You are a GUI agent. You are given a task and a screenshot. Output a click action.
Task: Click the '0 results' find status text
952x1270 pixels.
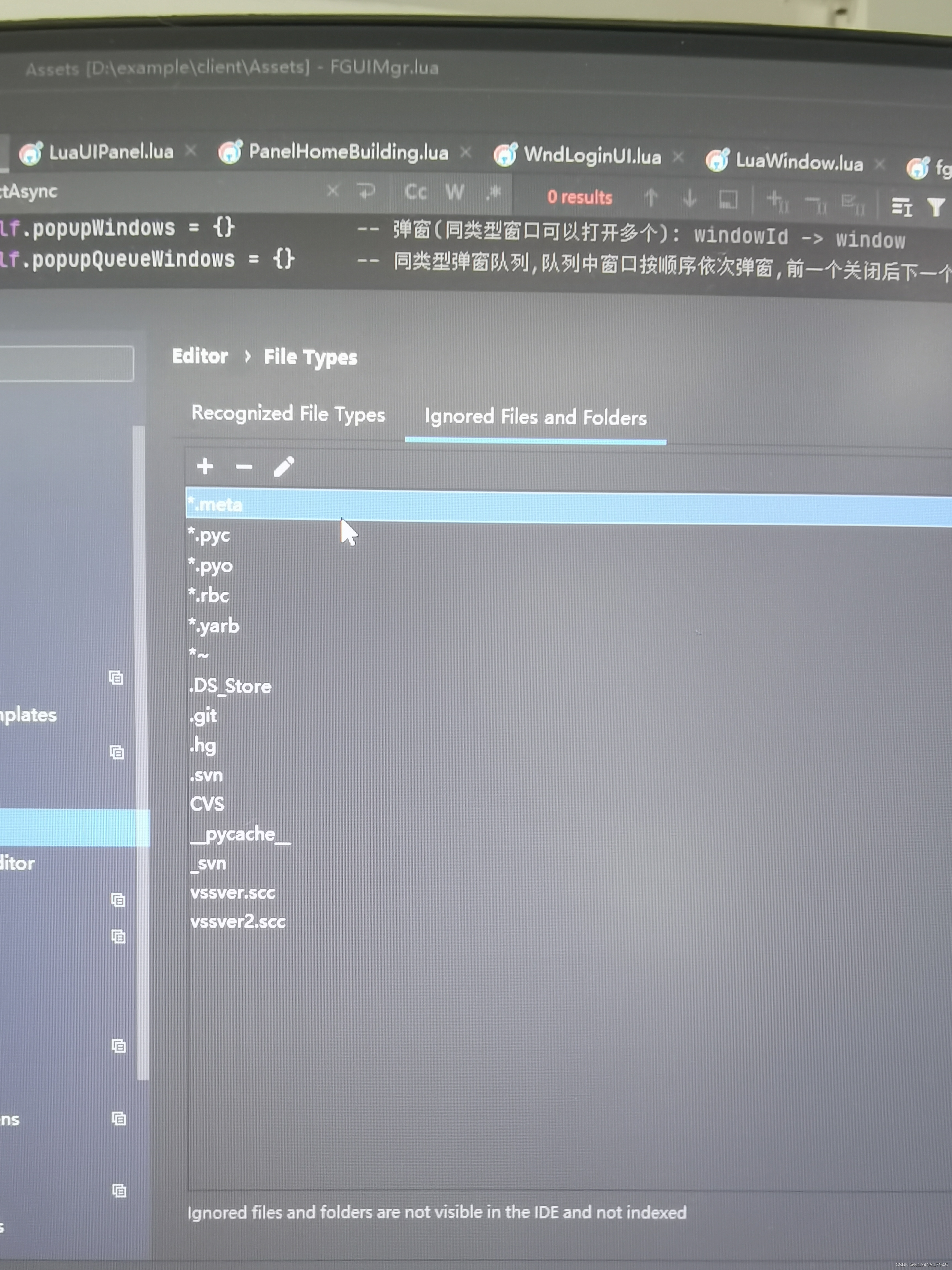[580, 197]
